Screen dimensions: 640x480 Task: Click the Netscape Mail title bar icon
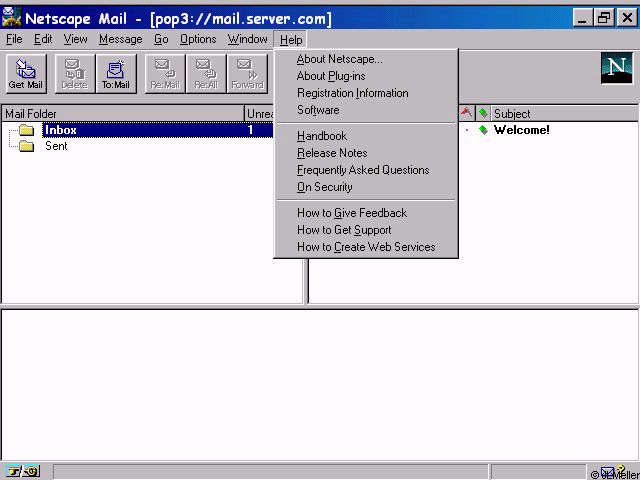[x=11, y=17]
